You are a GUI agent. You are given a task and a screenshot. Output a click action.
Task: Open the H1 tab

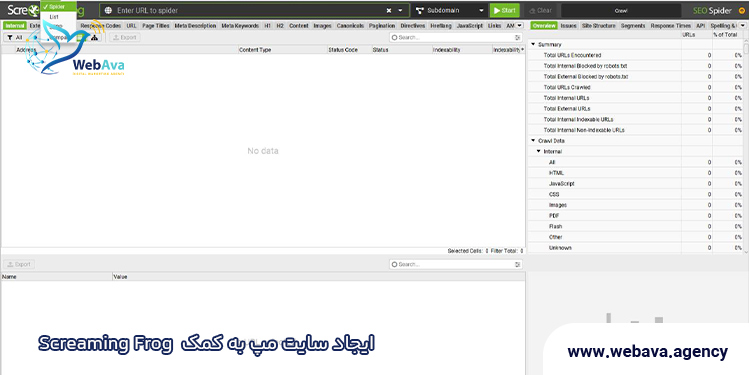click(x=268, y=26)
